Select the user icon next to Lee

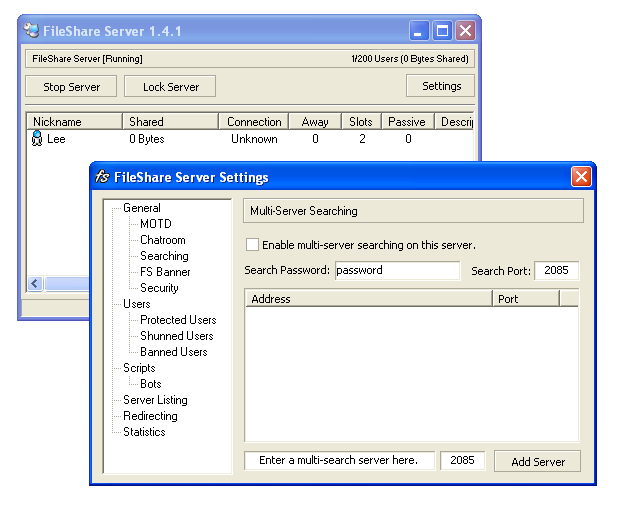(x=37, y=139)
